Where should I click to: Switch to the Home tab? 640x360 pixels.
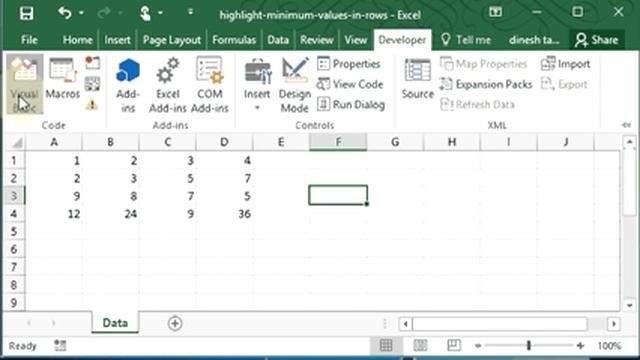(x=77, y=40)
